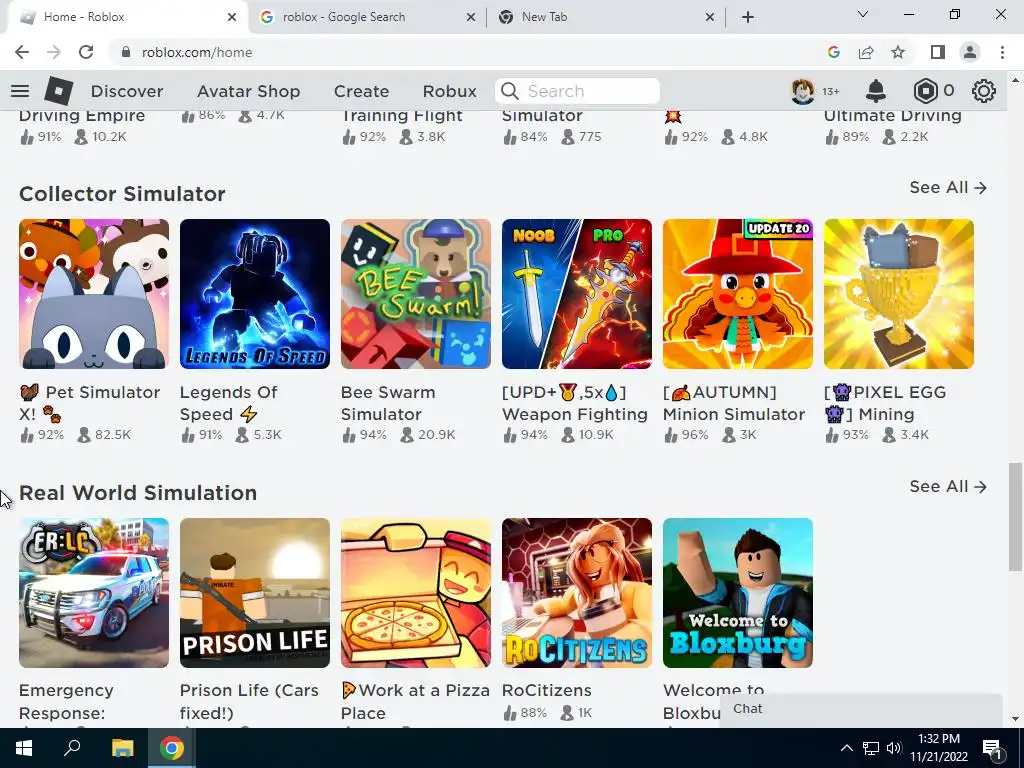Open the Discover menu item
This screenshot has height=768, width=1024.
(x=127, y=91)
